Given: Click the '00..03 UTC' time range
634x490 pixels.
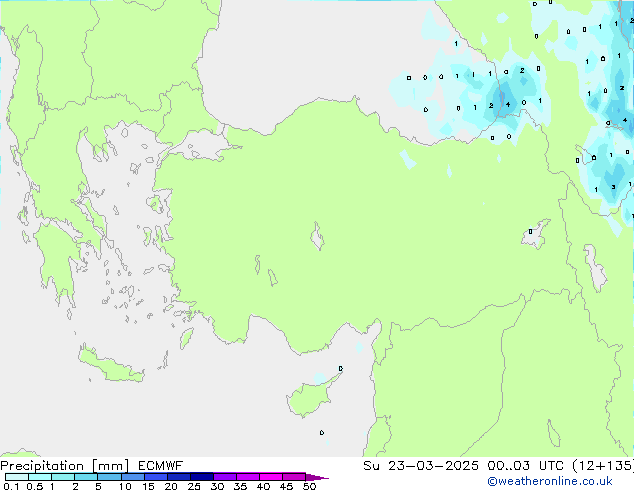Looking at the screenshot, I should (x=525, y=466).
